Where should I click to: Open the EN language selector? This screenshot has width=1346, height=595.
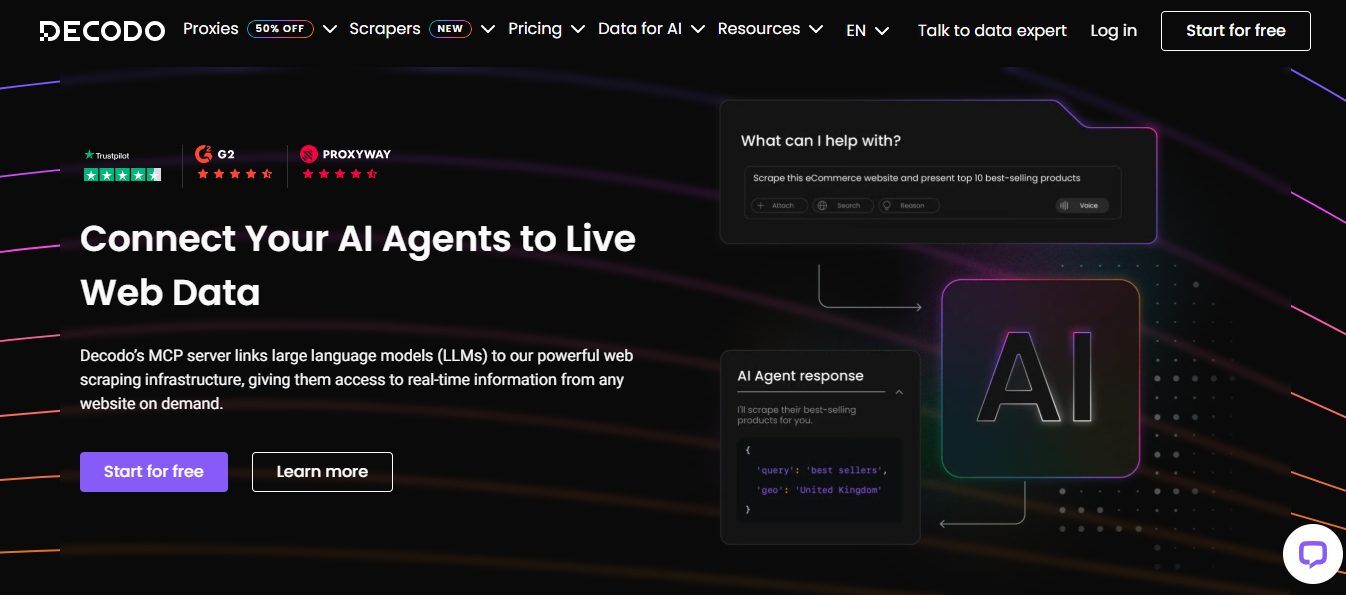tap(867, 31)
